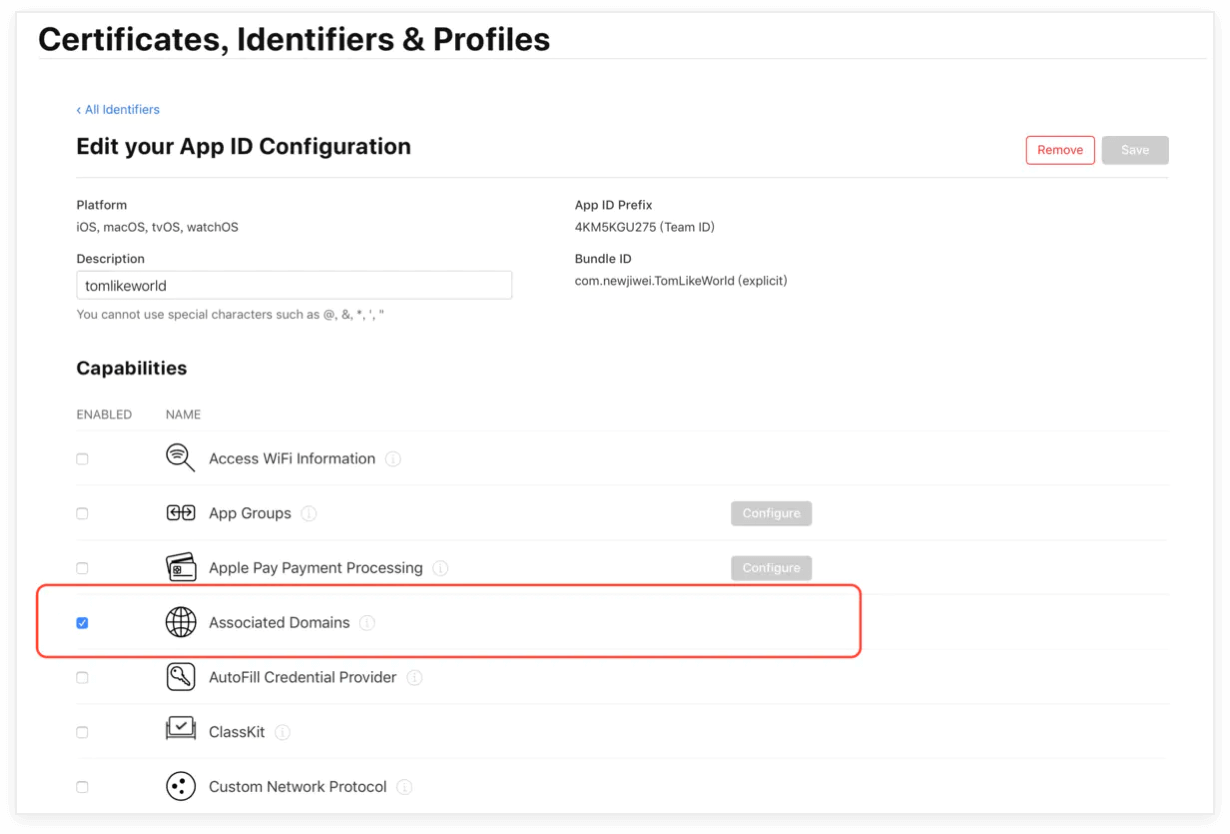This screenshot has width=1230, height=834.
Task: Open info tooltip for Access WiFi Information
Action: click(x=393, y=459)
